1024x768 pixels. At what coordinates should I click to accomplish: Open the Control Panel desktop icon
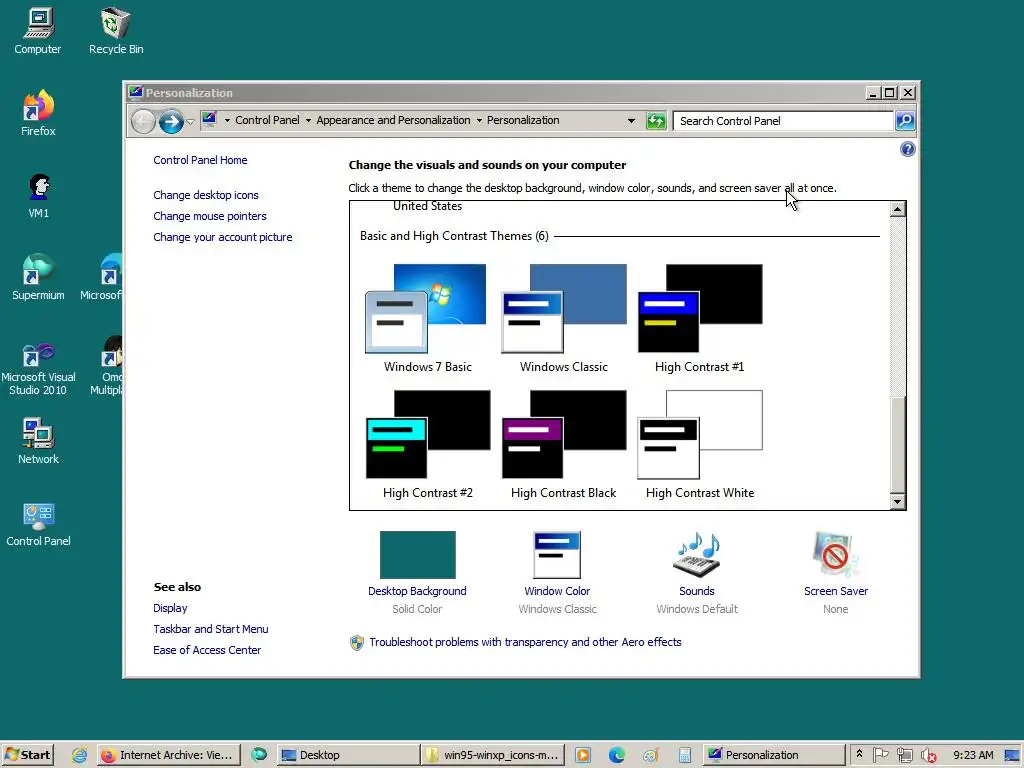38,524
